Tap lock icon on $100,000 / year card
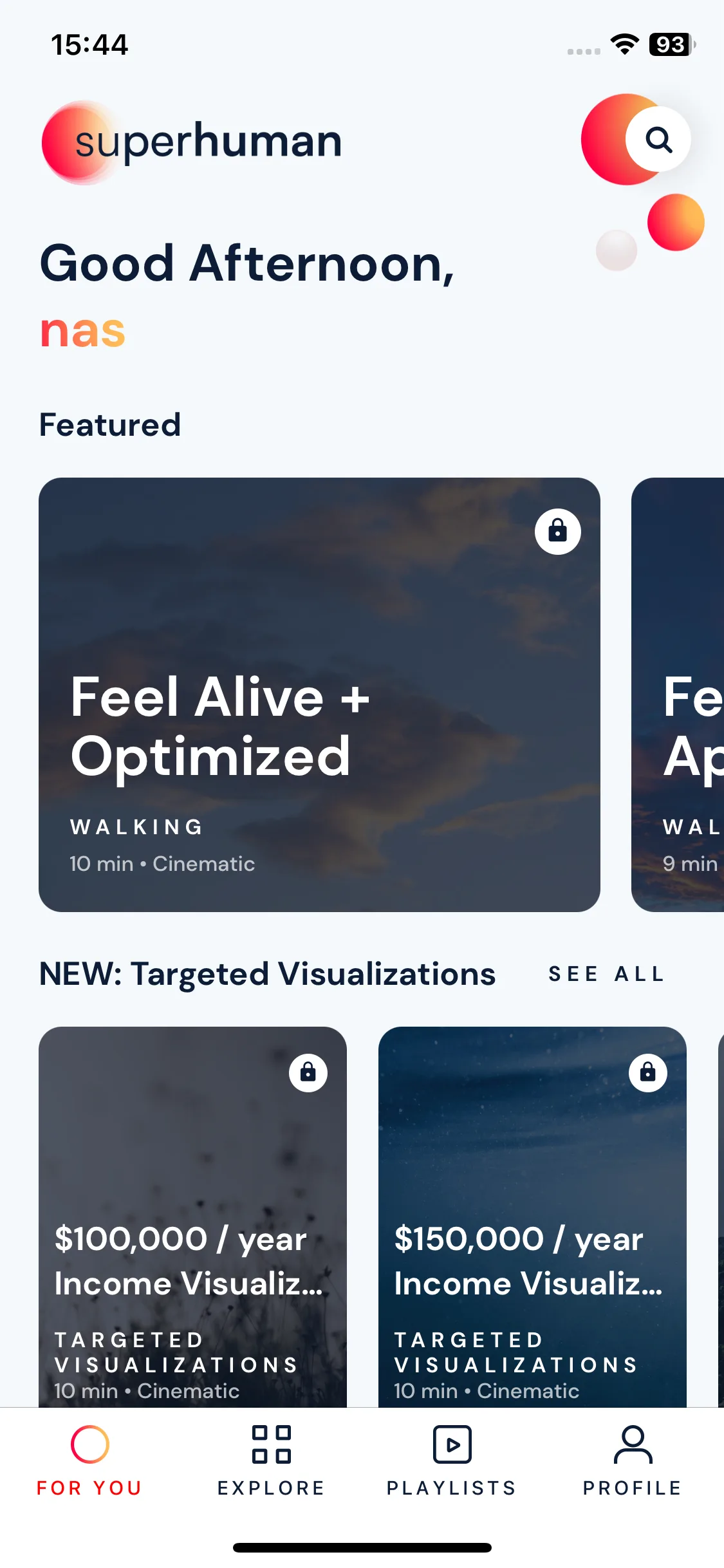724x1568 pixels. coord(308,1072)
